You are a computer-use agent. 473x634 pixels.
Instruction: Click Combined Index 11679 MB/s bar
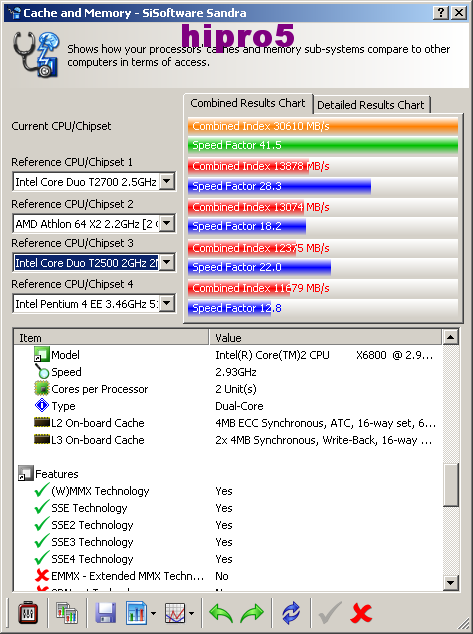(239, 287)
